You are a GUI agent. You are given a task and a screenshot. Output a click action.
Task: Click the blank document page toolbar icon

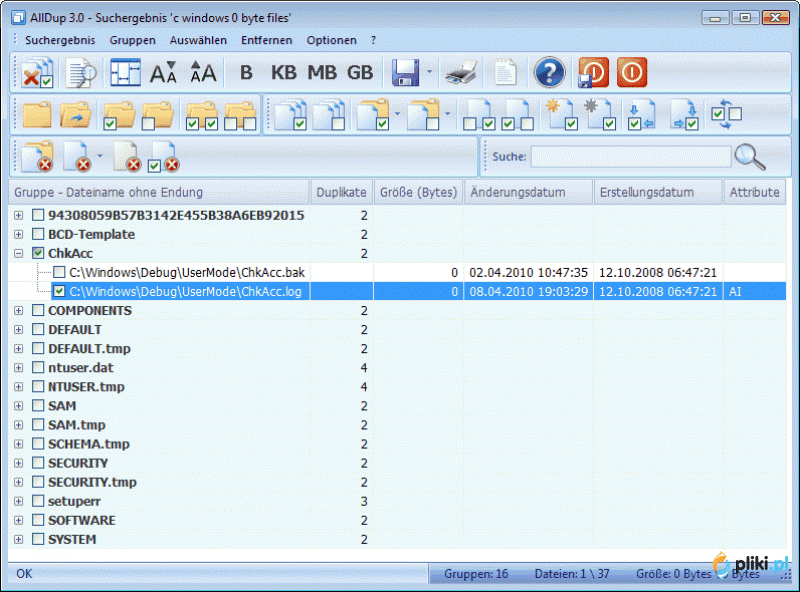[x=505, y=72]
